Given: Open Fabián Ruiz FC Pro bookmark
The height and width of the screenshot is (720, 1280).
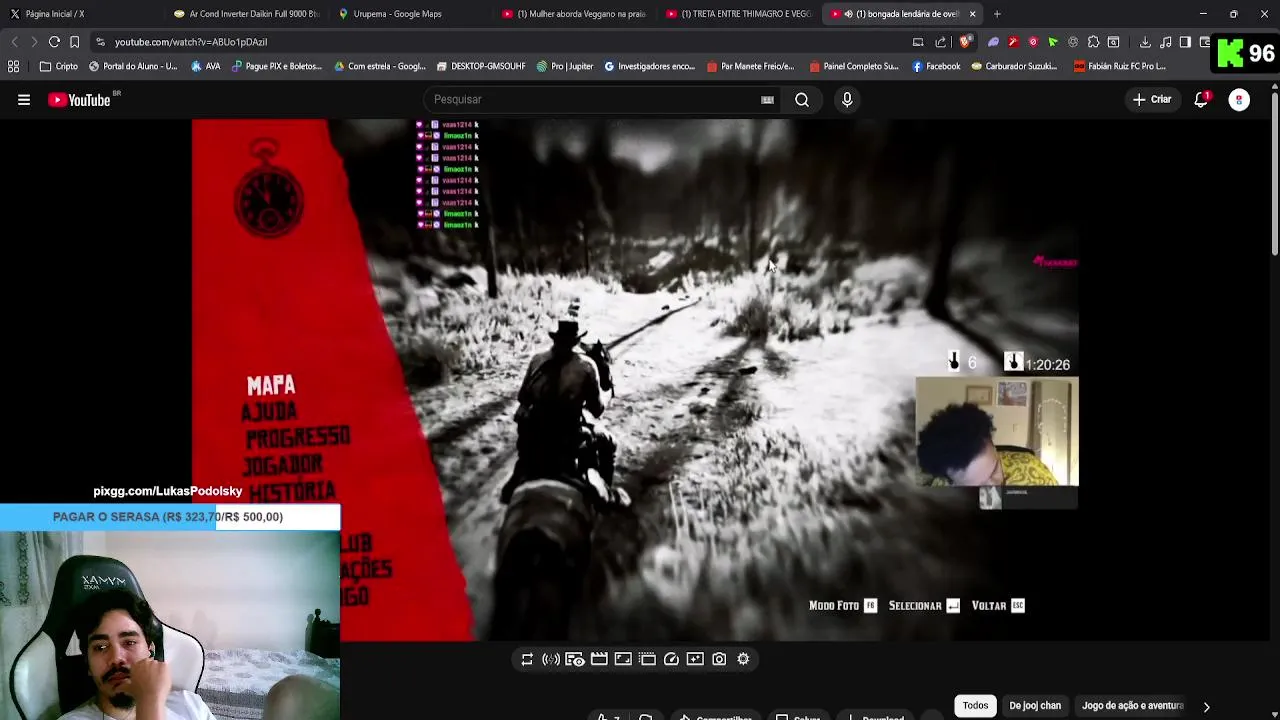Looking at the screenshot, I should pos(1120,66).
